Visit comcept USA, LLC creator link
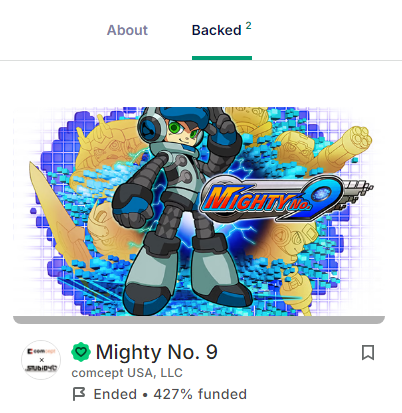This screenshot has height=413, width=402. click(x=127, y=373)
